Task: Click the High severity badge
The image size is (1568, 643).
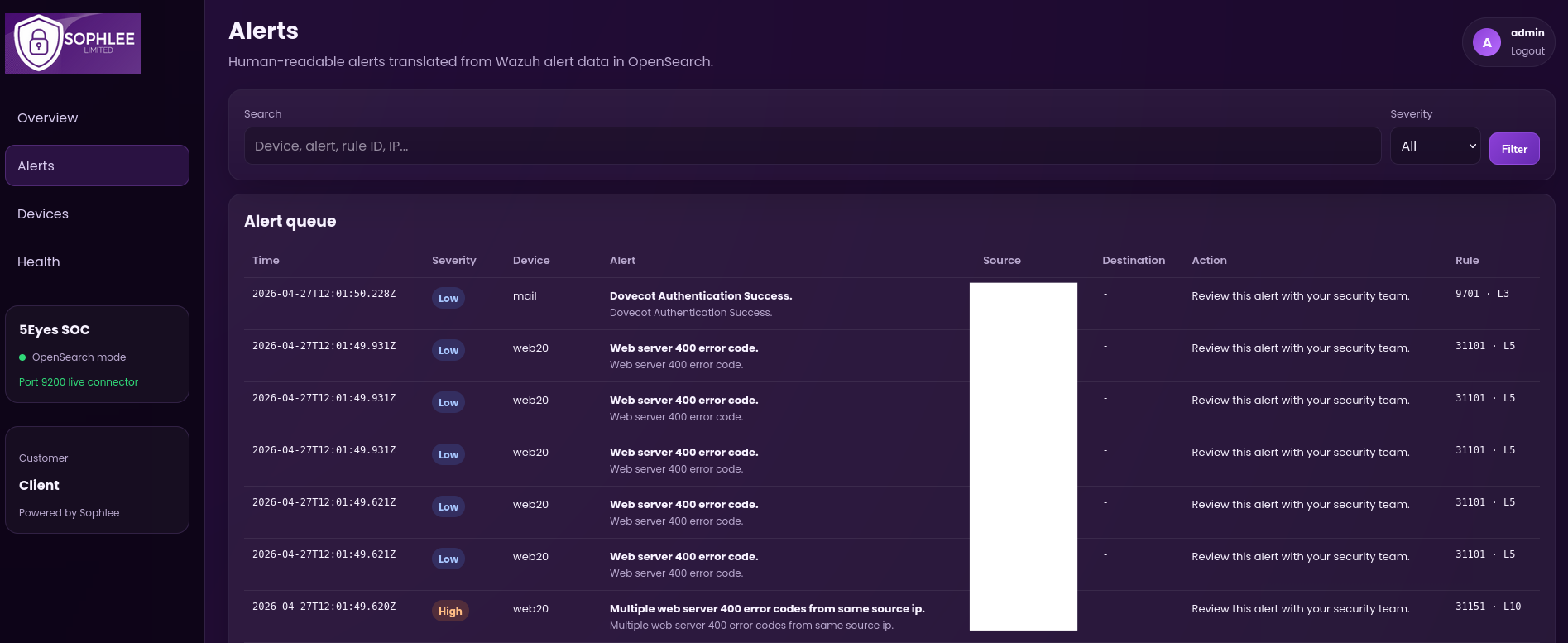Action: click(x=450, y=611)
